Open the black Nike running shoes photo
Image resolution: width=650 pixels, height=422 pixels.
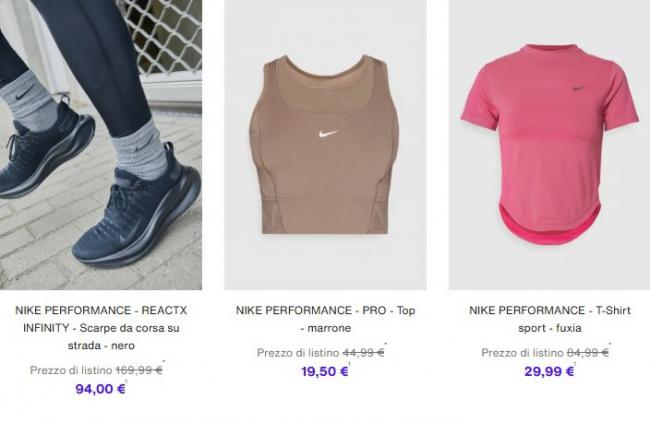click(101, 145)
